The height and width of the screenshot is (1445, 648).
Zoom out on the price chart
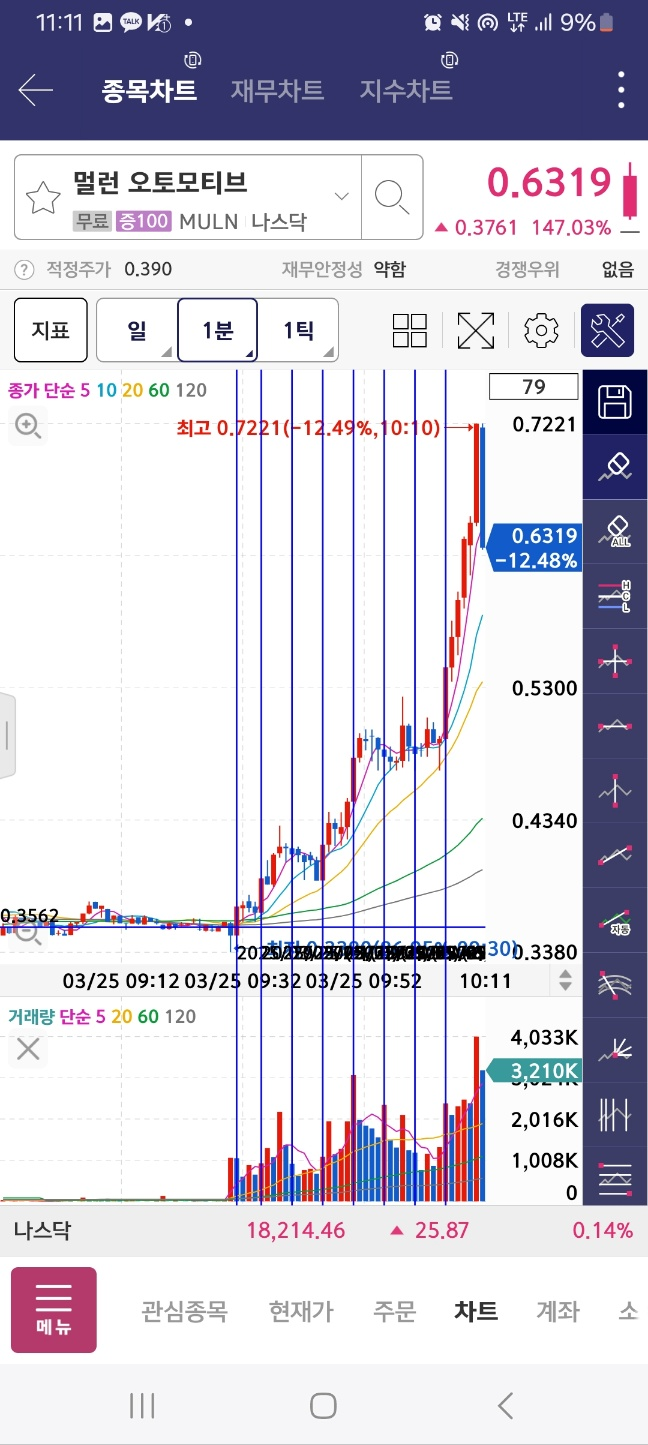coord(27,932)
